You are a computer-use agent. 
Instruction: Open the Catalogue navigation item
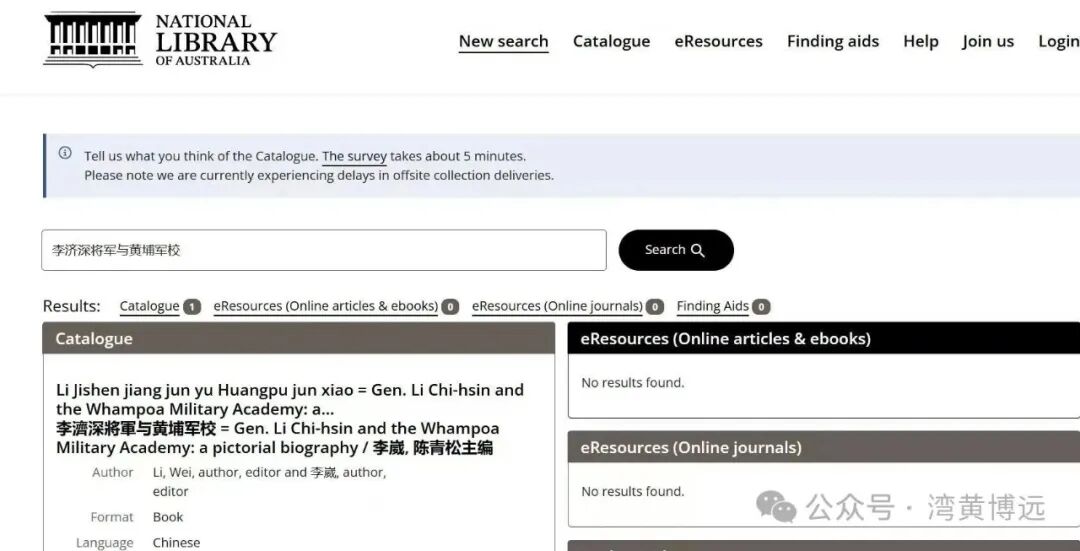[x=612, y=41]
